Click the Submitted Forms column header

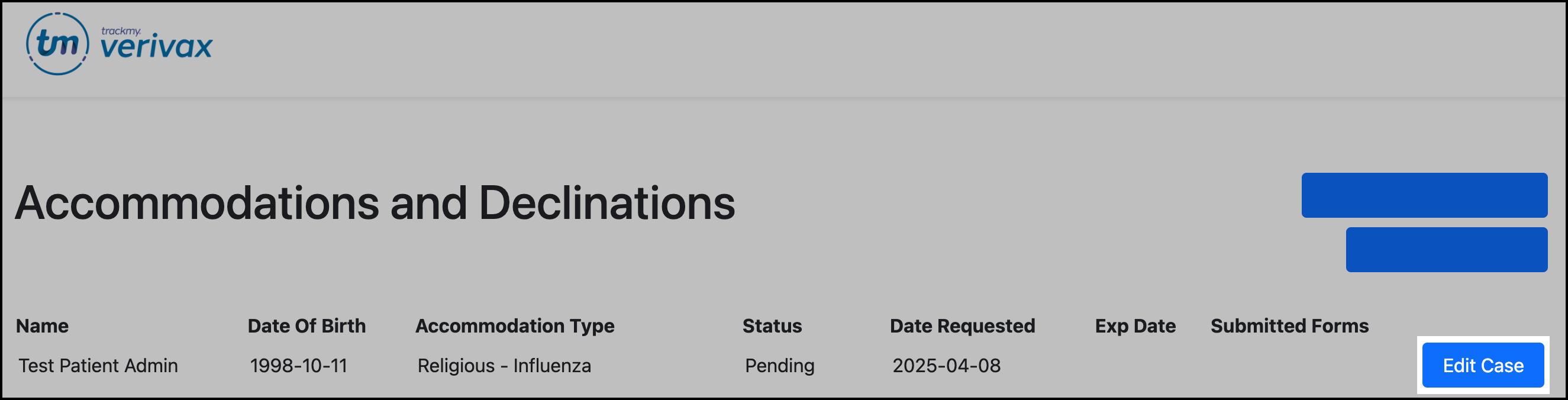point(1289,325)
